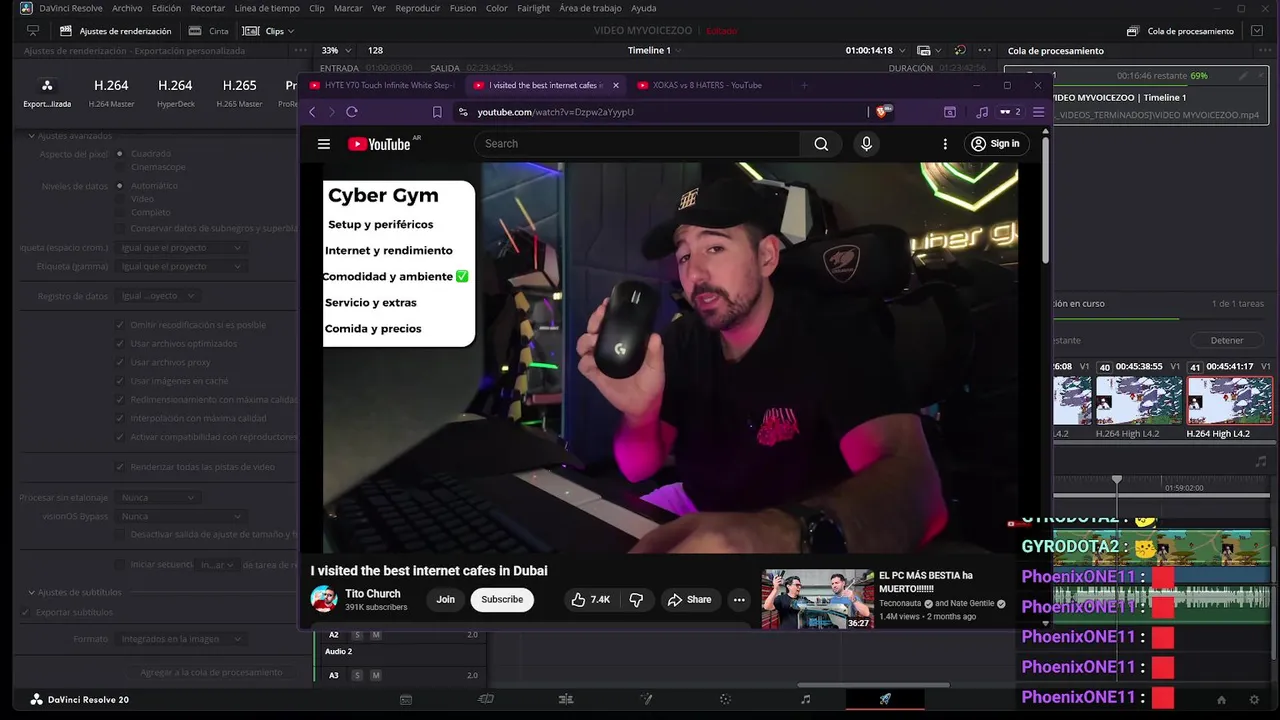This screenshot has height=720, width=1280.
Task: Toggle Usar archivos optimizados checkbox
Action: 120,344
